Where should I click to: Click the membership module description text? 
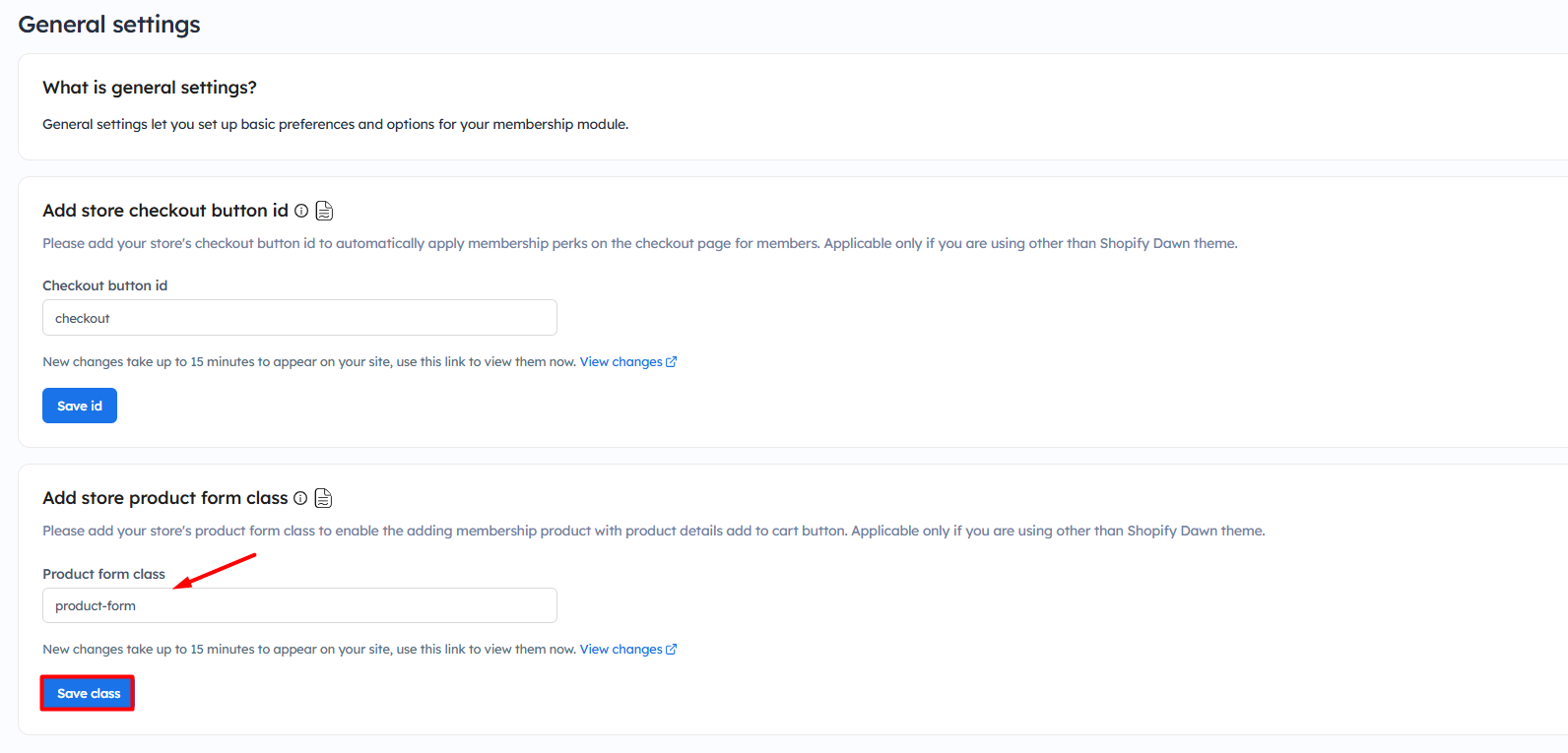coord(335,124)
